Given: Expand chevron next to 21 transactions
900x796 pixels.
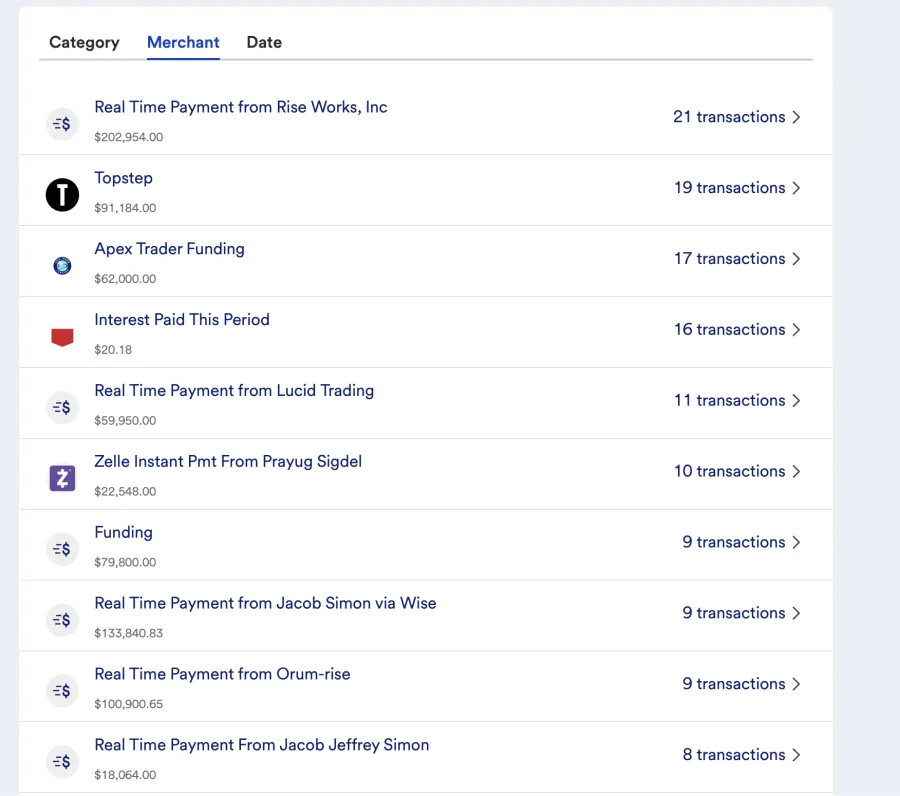Looking at the screenshot, I should tap(796, 117).
